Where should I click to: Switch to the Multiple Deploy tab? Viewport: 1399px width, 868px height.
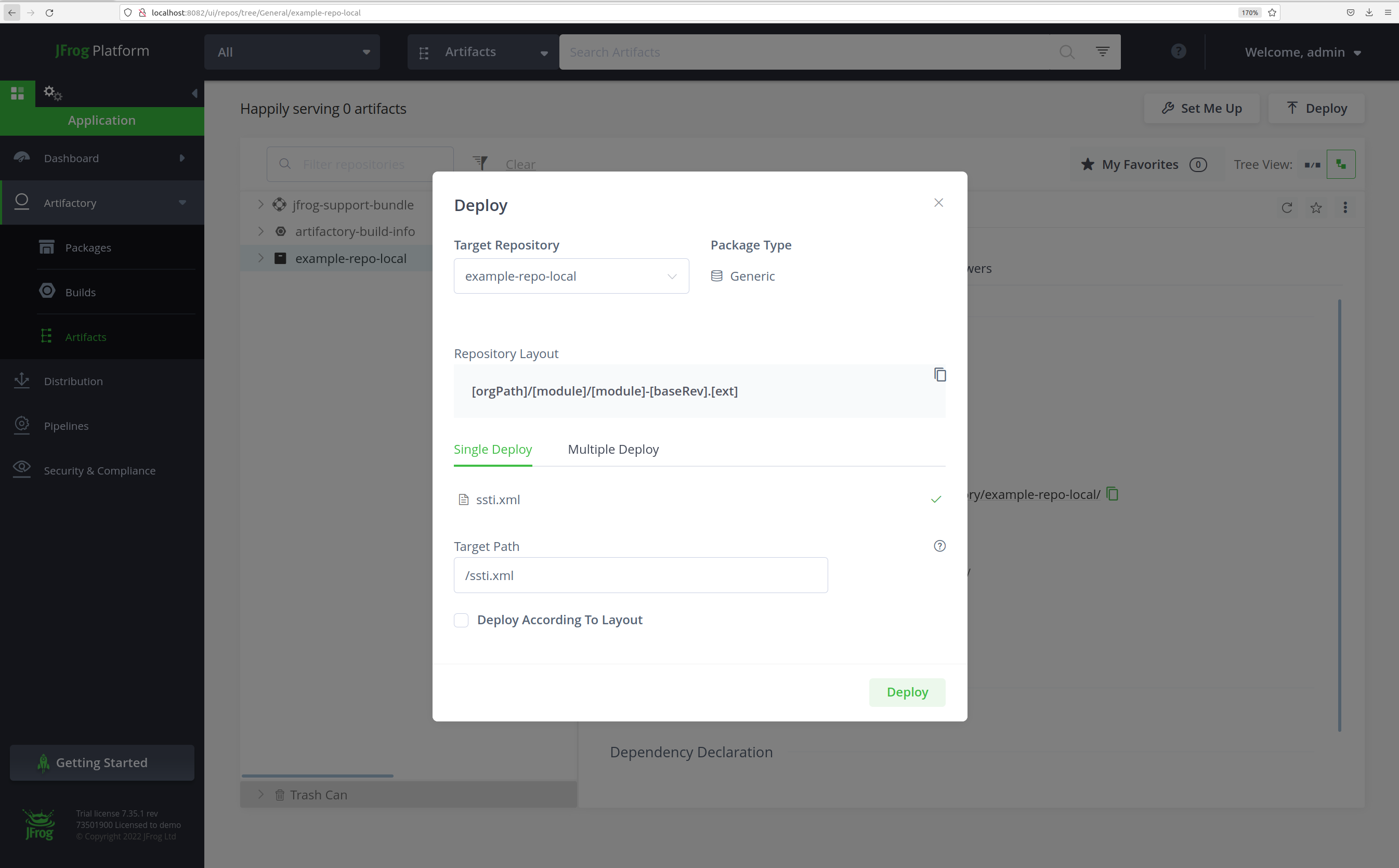tap(612, 450)
